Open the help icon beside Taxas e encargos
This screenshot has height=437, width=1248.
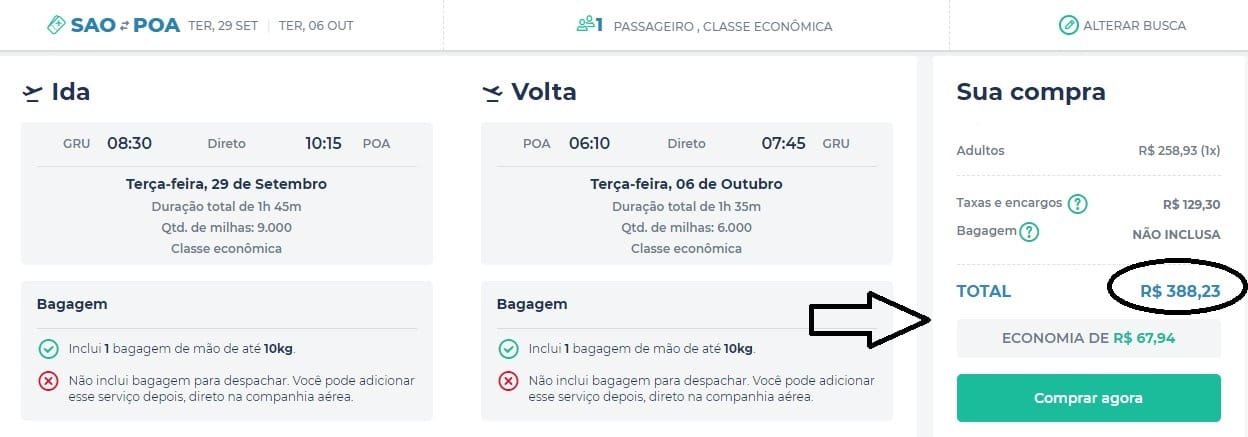point(1077,204)
